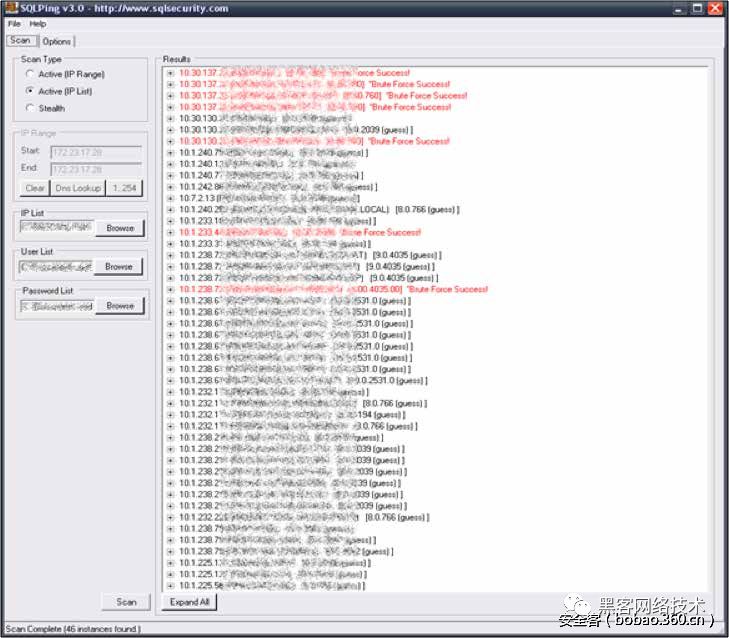729x638 pixels.
Task: Click Expand All below the results
Action: [x=189, y=602]
